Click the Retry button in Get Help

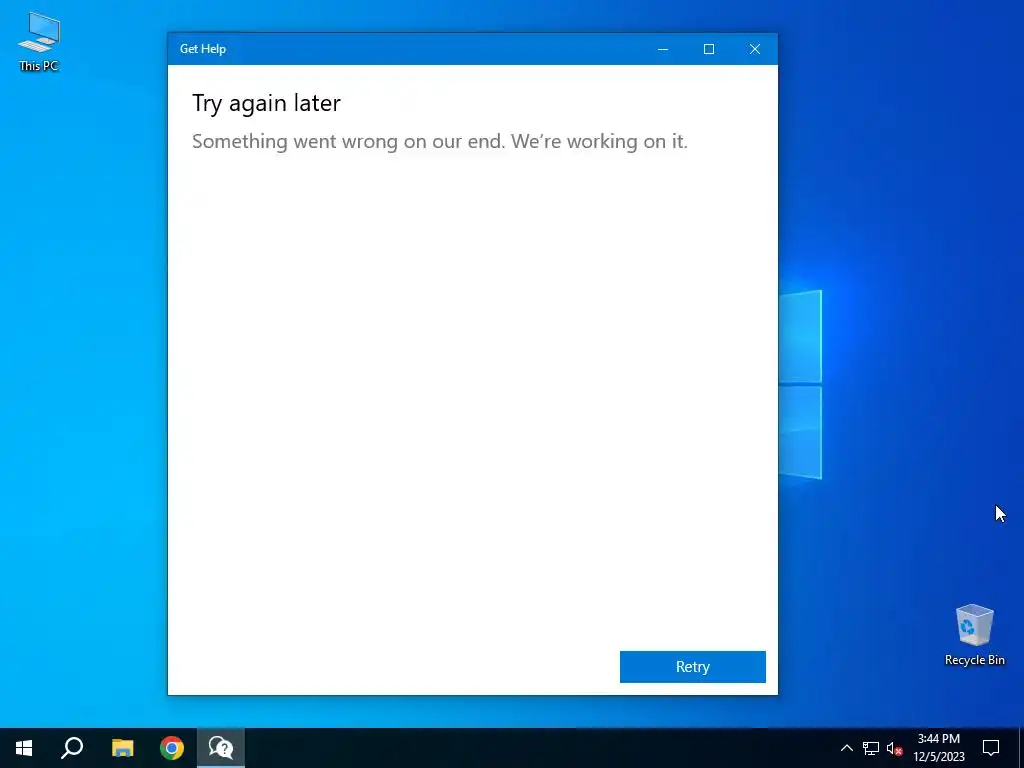tap(692, 667)
